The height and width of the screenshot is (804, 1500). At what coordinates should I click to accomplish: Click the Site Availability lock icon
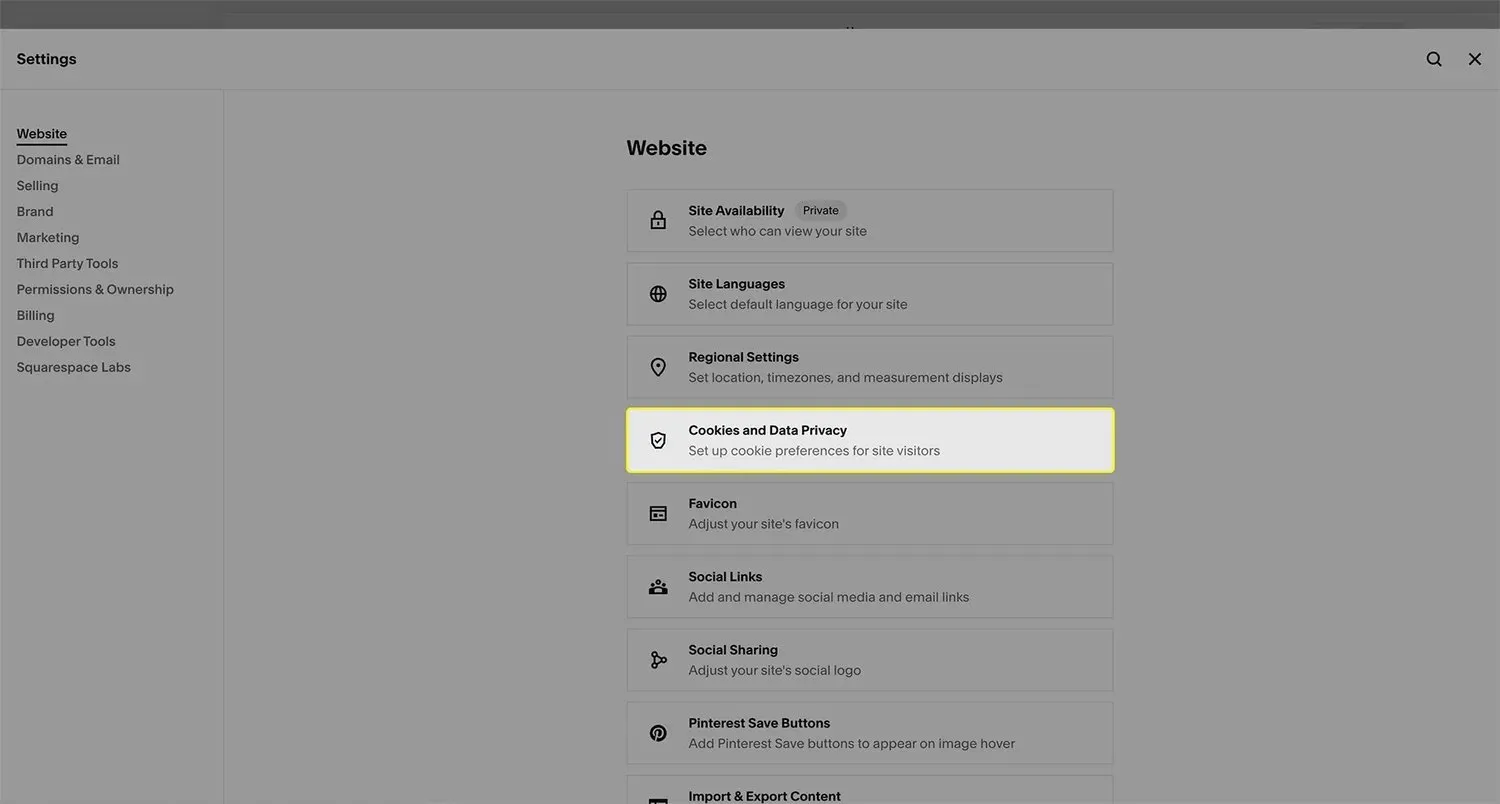click(658, 220)
